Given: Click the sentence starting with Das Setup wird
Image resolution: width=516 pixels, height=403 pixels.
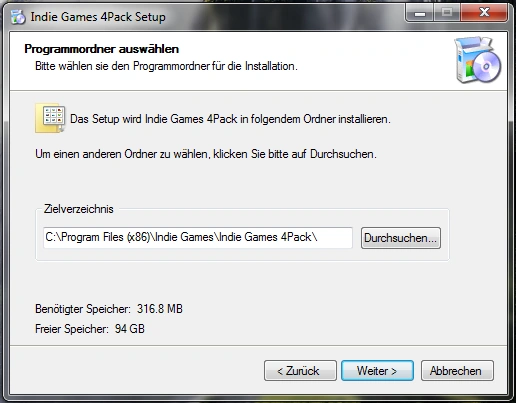Looking at the screenshot, I should tap(230, 119).
